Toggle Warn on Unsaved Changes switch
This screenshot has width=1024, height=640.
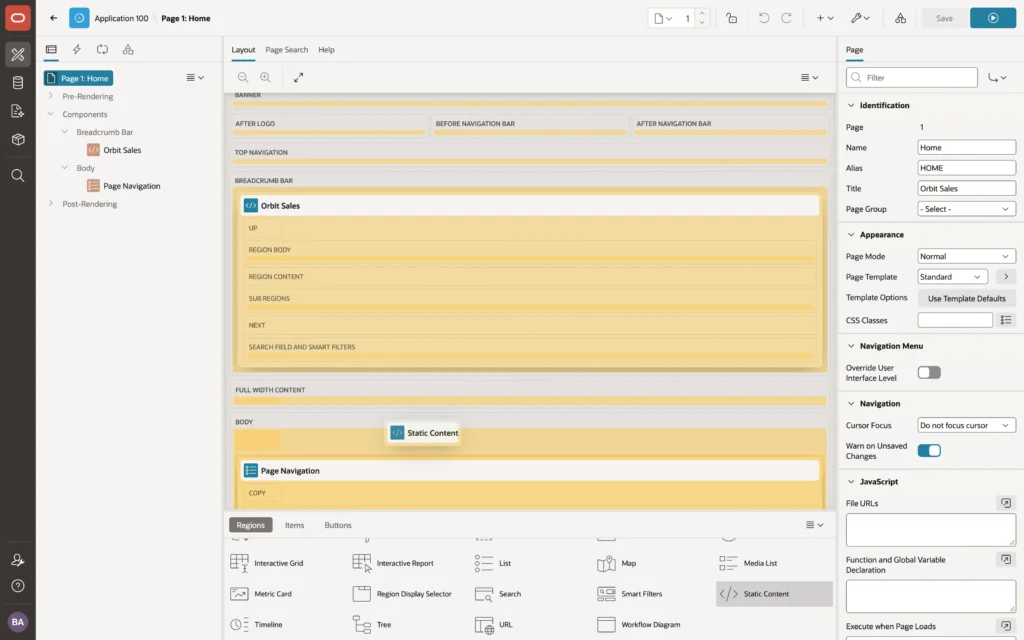(929, 451)
